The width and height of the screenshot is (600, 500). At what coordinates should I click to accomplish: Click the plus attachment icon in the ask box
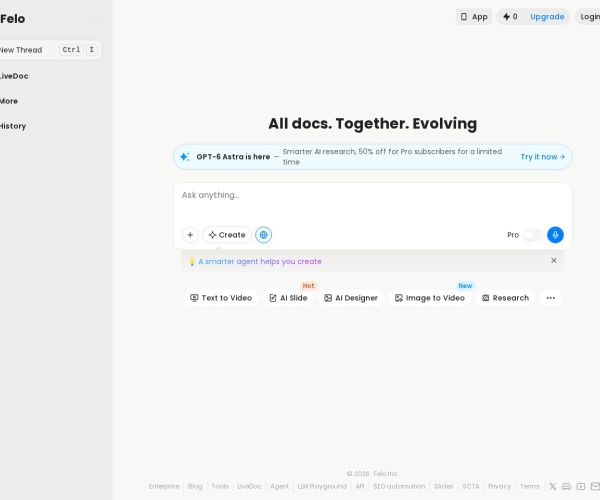[190, 235]
